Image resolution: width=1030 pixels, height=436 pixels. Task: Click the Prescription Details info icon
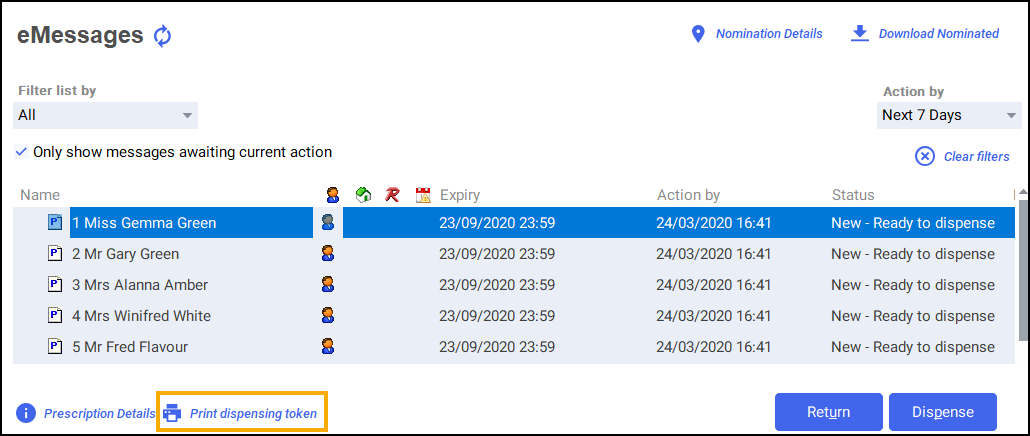pyautogui.click(x=26, y=413)
